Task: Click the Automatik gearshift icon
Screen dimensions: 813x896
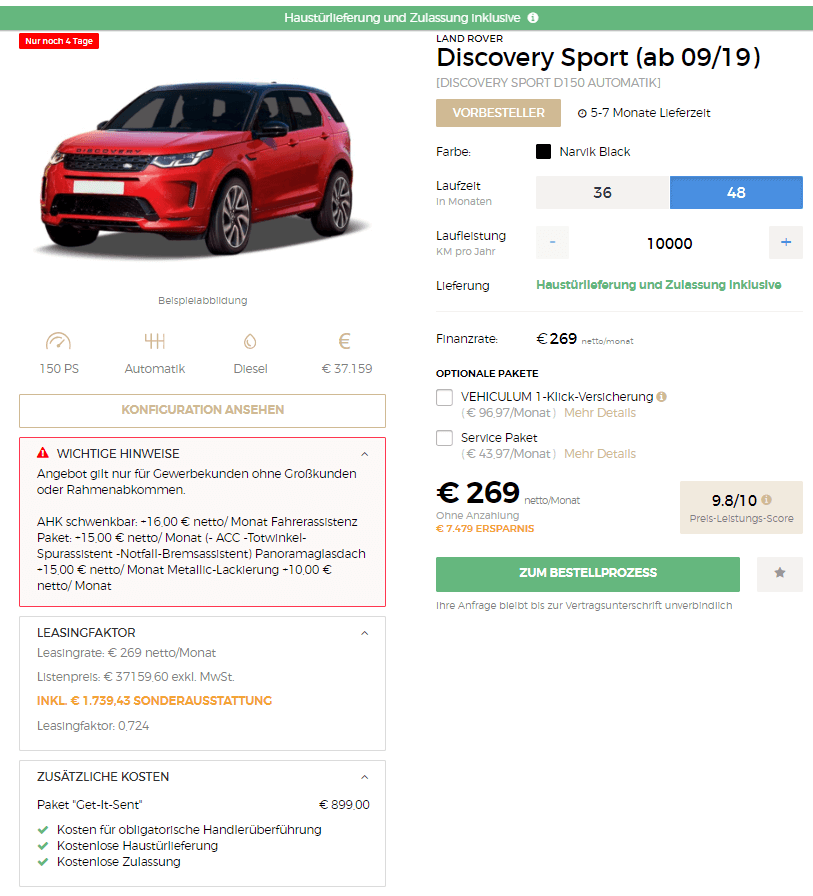Action: point(155,341)
